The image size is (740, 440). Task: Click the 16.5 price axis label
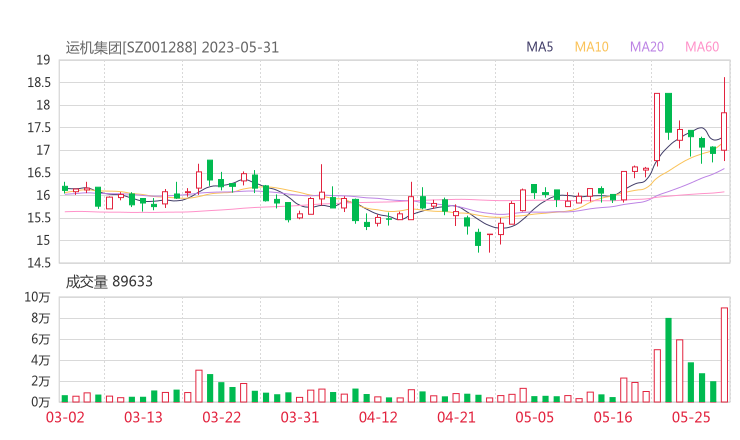click(x=39, y=173)
